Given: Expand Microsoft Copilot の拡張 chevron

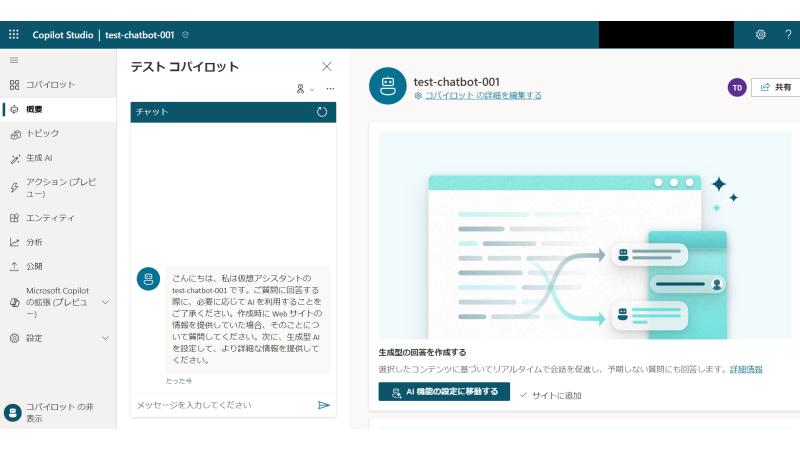Looking at the screenshot, I should (105, 303).
